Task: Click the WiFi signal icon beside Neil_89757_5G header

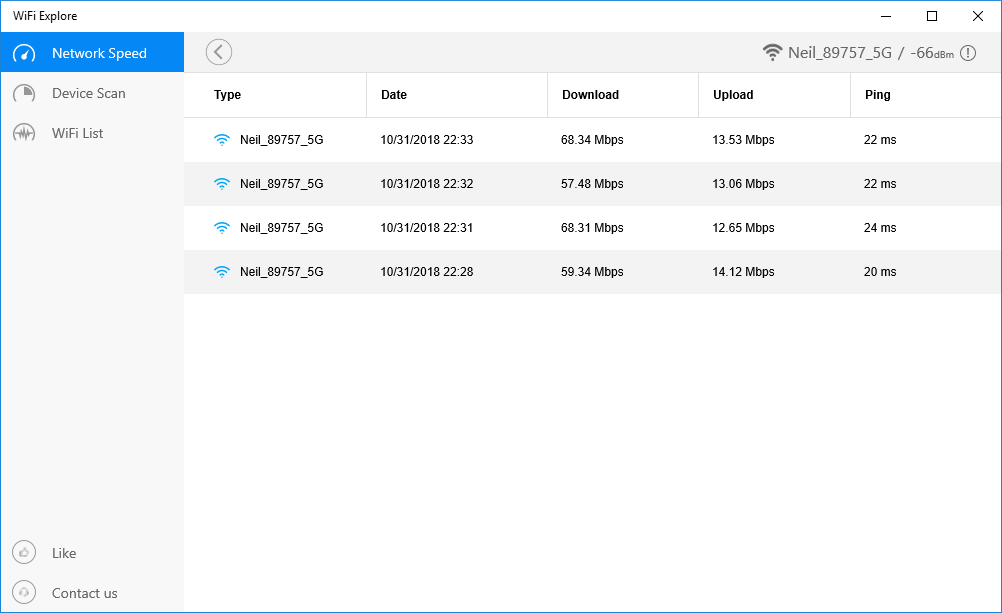Action: pos(772,52)
